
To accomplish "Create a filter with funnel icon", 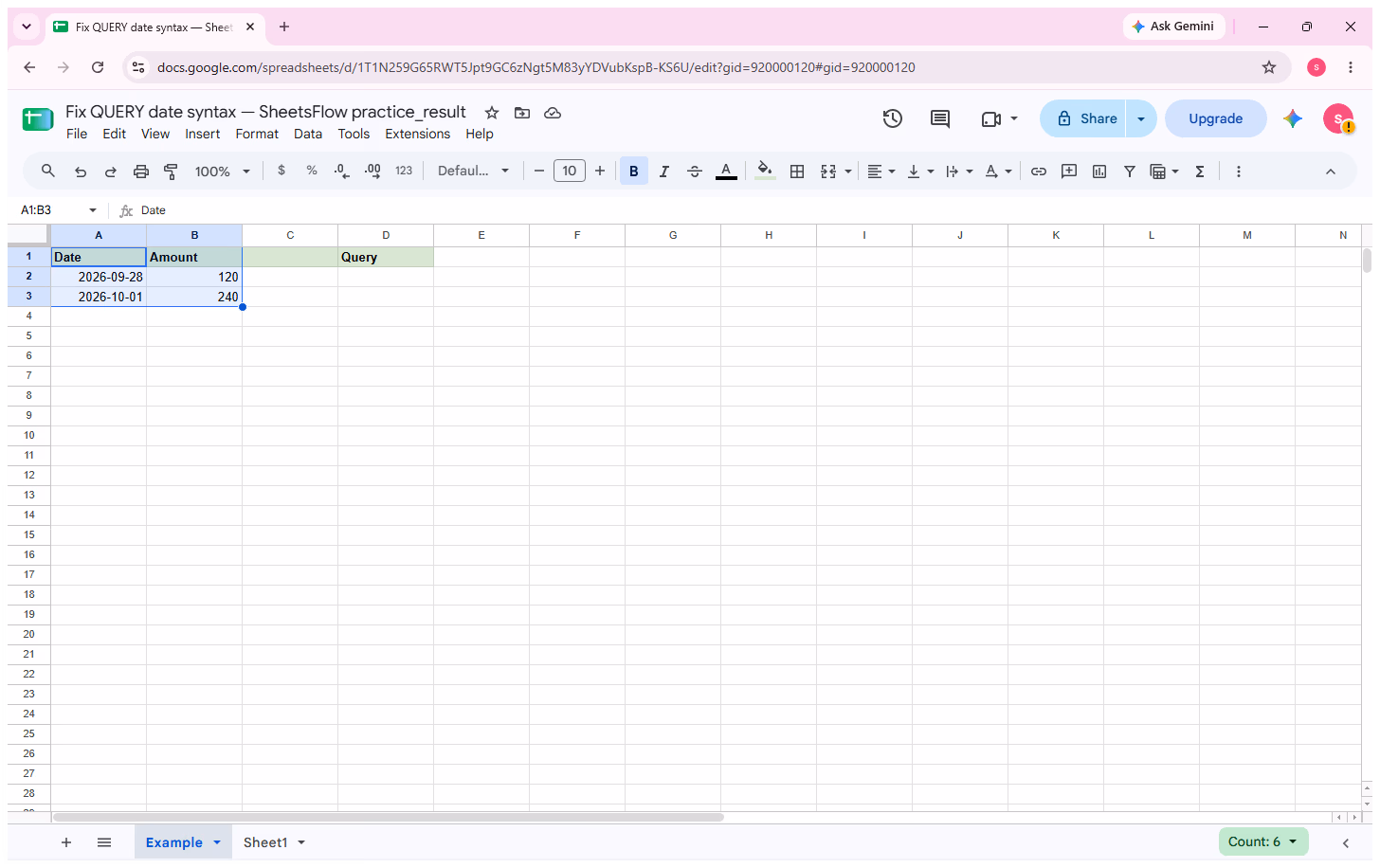I will coord(1130,172).
